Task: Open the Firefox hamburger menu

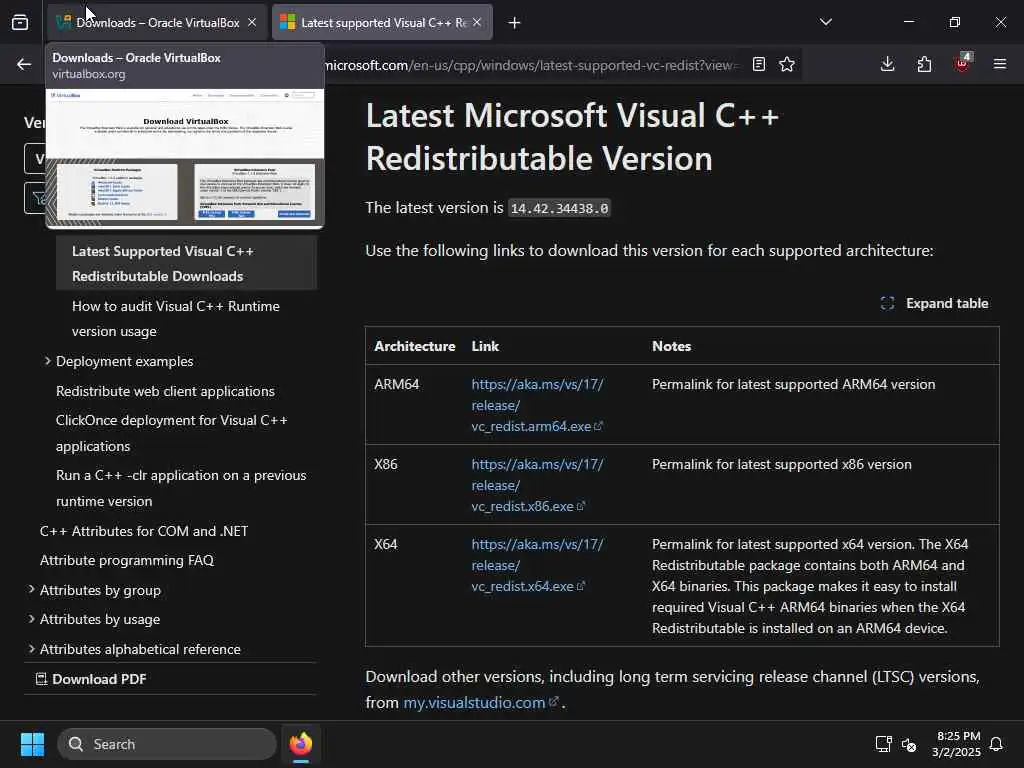Action: (1000, 64)
